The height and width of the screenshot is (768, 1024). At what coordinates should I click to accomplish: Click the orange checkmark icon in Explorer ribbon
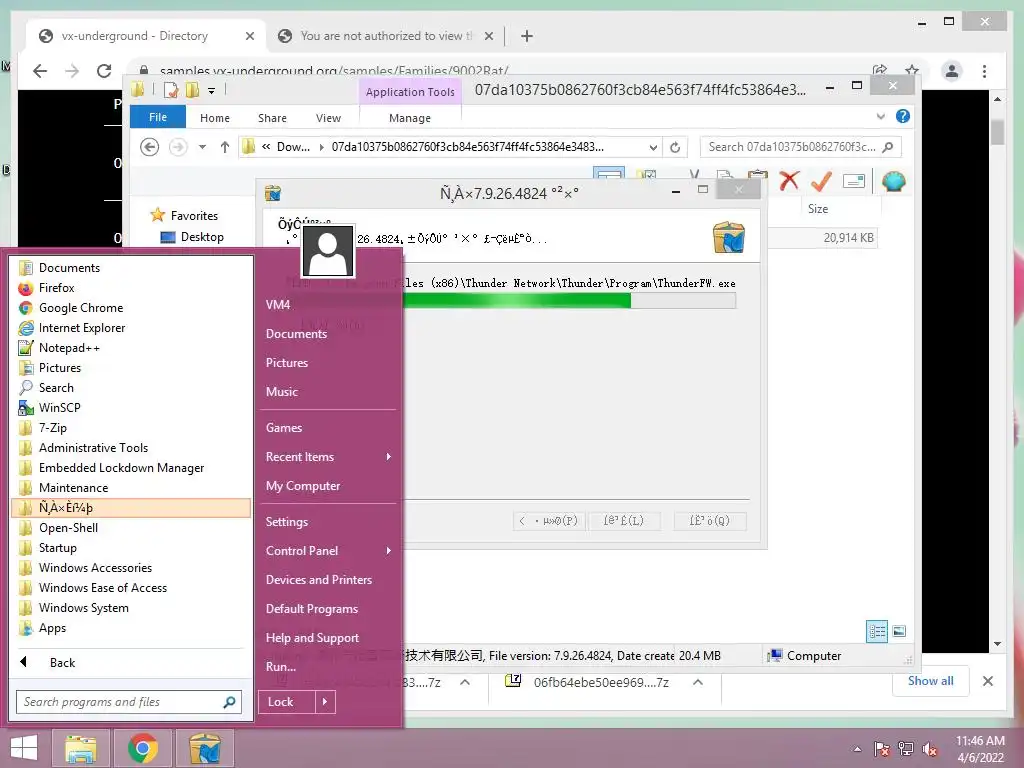point(821,181)
